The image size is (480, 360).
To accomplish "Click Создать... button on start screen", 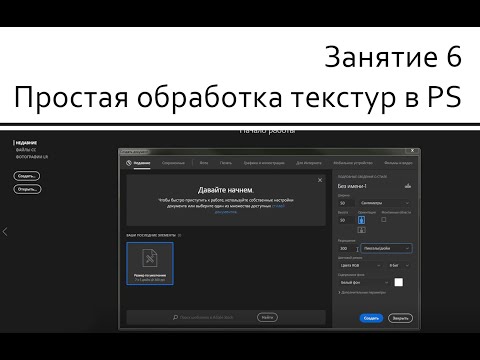I will click(x=27, y=176).
